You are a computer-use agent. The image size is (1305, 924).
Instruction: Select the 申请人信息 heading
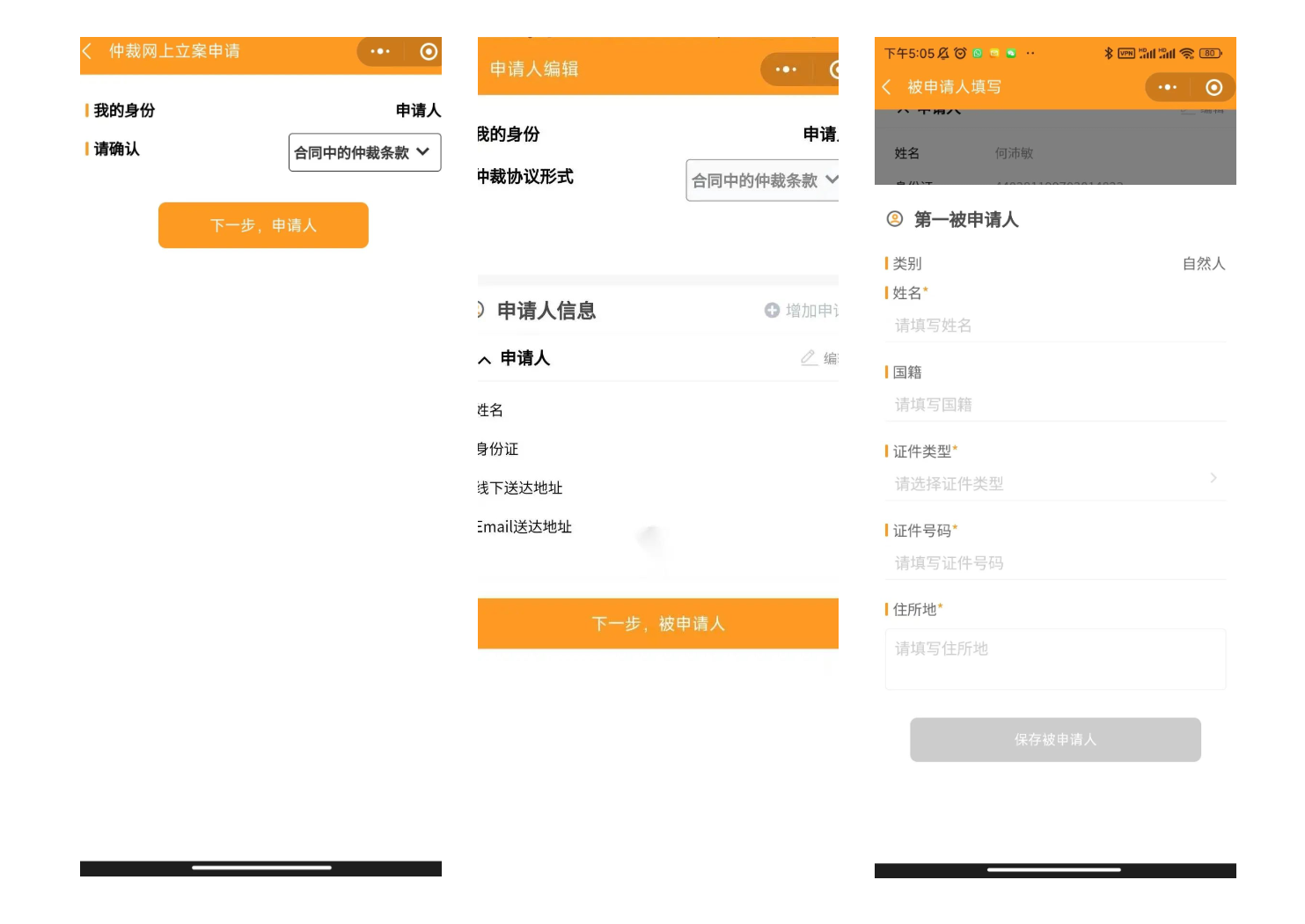546,311
